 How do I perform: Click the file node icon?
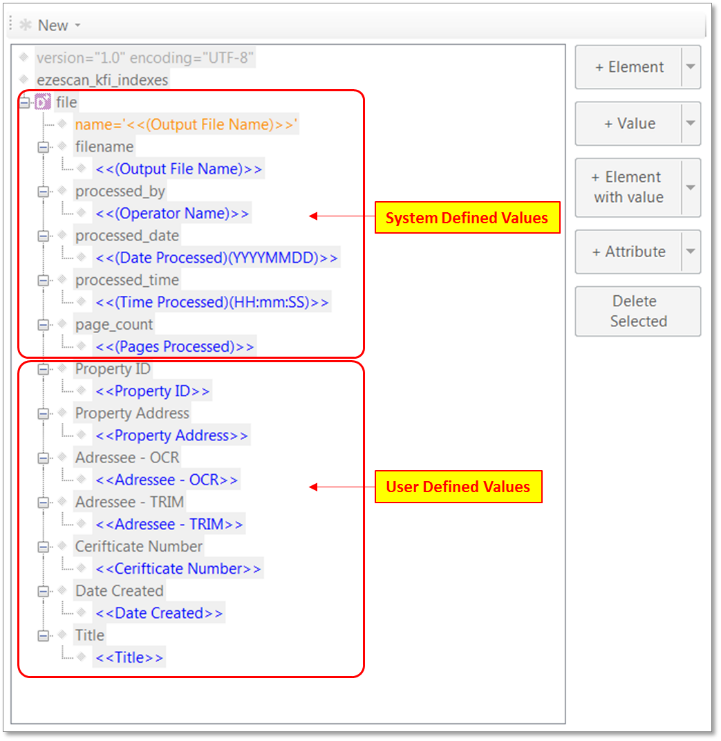(42, 102)
